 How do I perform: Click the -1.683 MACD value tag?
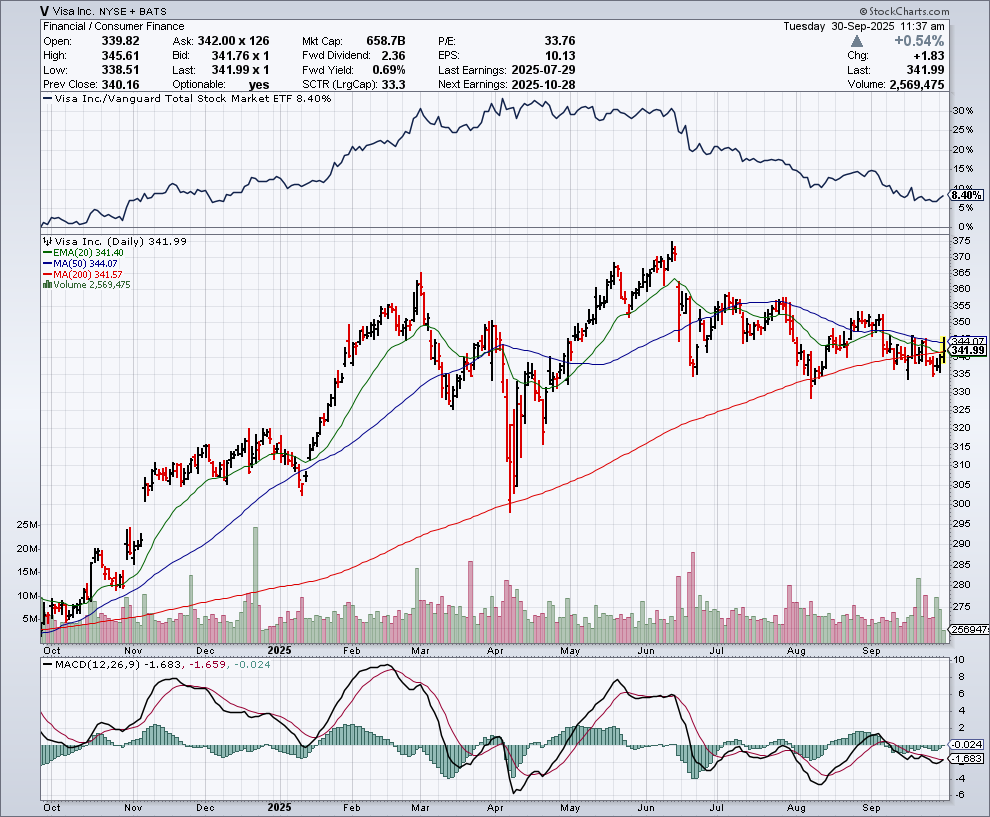tap(967, 759)
